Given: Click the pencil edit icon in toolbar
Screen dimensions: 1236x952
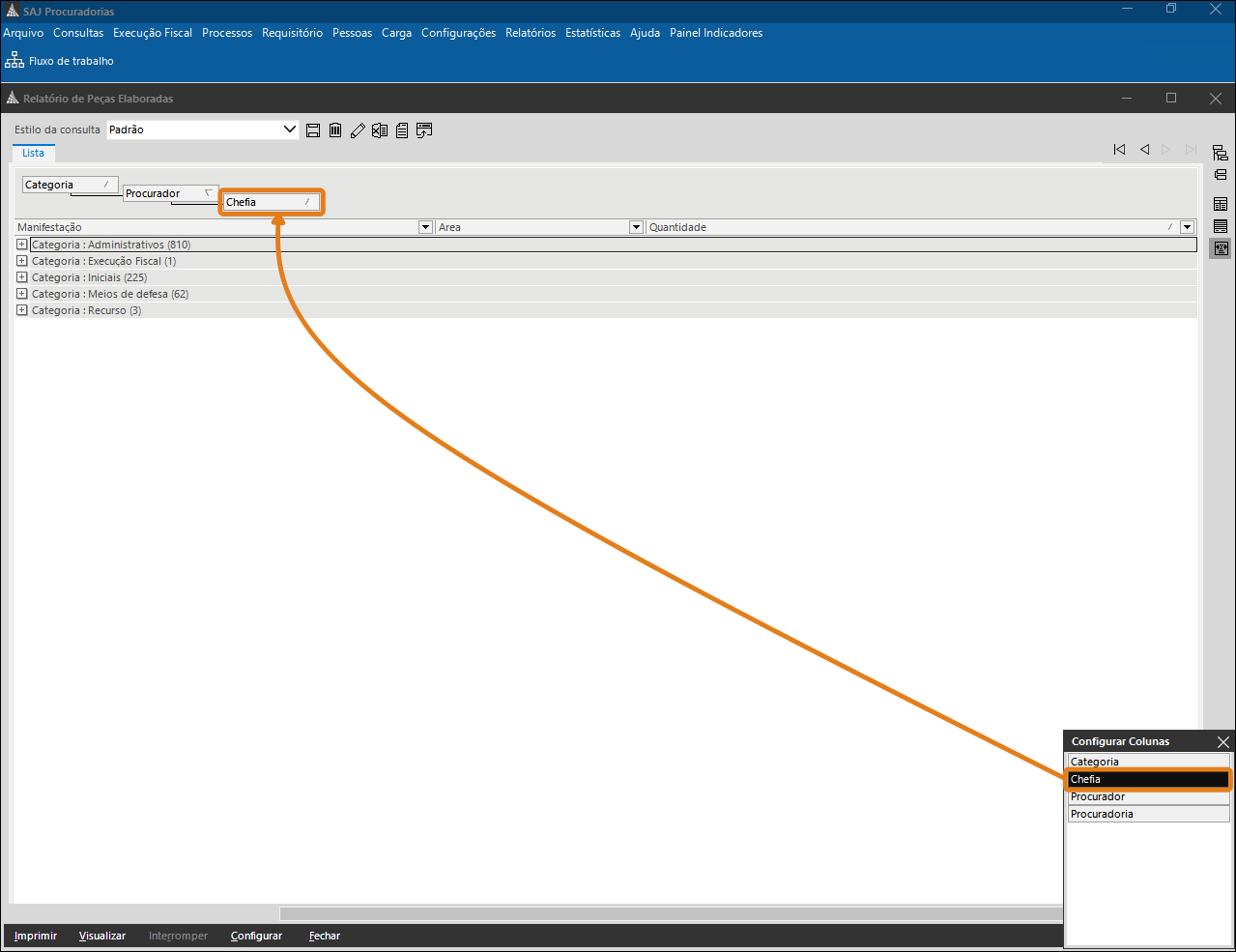Looking at the screenshot, I should (x=358, y=130).
